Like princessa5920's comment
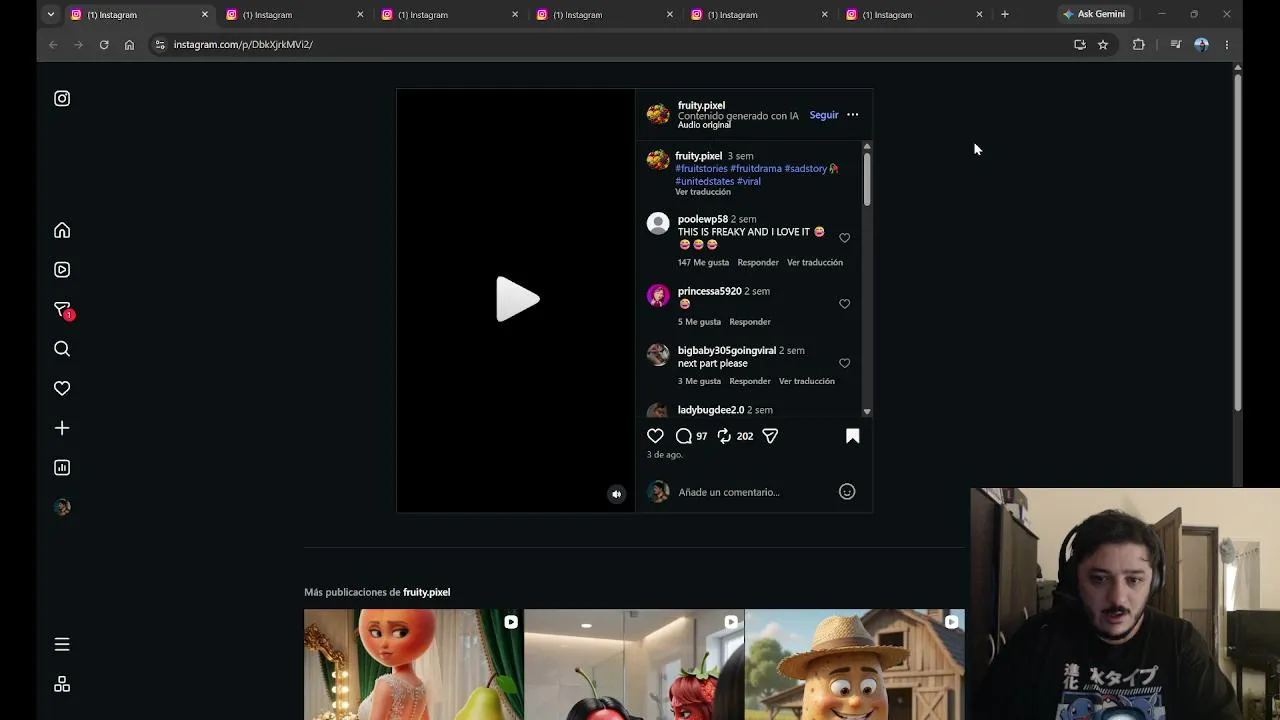Image resolution: width=1280 pixels, height=720 pixels. point(845,304)
